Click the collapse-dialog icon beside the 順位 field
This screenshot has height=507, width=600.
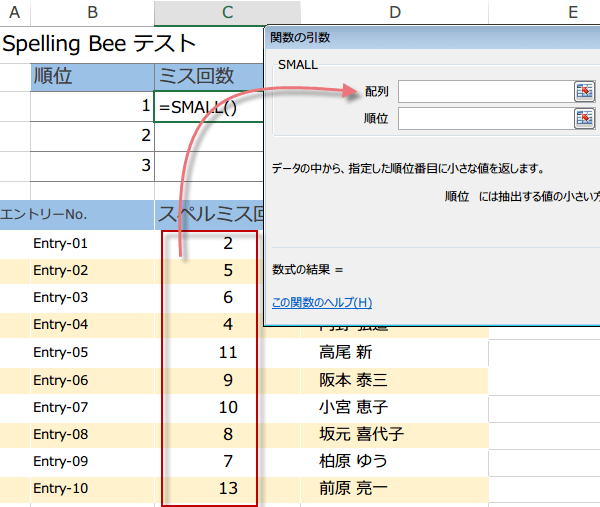point(584,119)
